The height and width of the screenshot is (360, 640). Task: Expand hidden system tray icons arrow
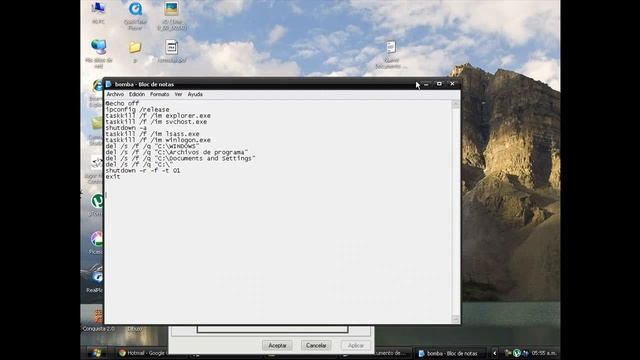pos(495,353)
